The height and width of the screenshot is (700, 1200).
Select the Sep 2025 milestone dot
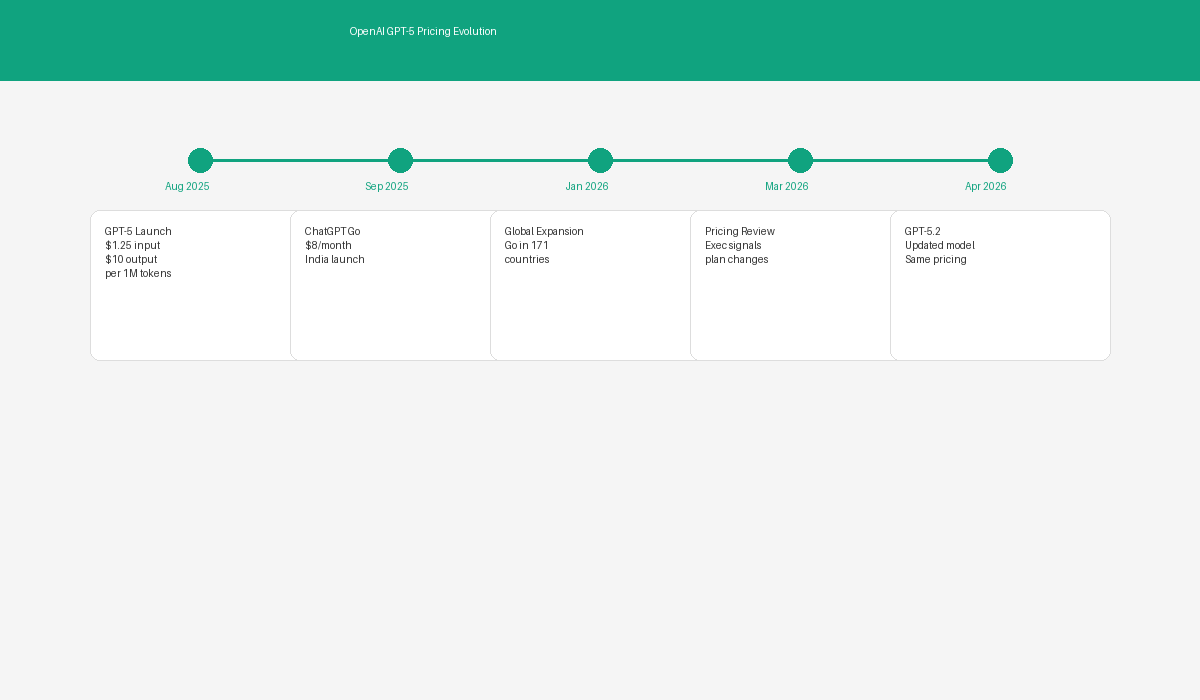[400, 160]
